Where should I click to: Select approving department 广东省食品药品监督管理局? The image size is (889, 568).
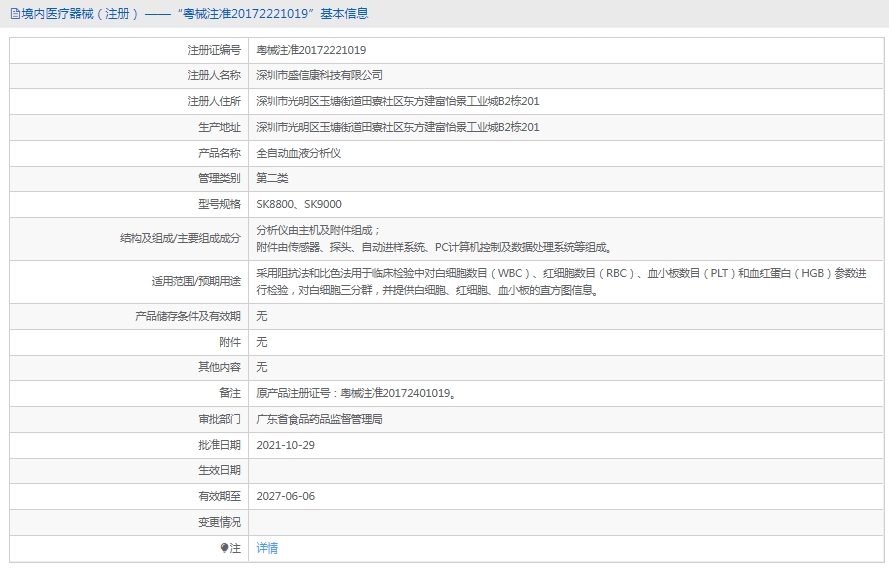click(319, 419)
